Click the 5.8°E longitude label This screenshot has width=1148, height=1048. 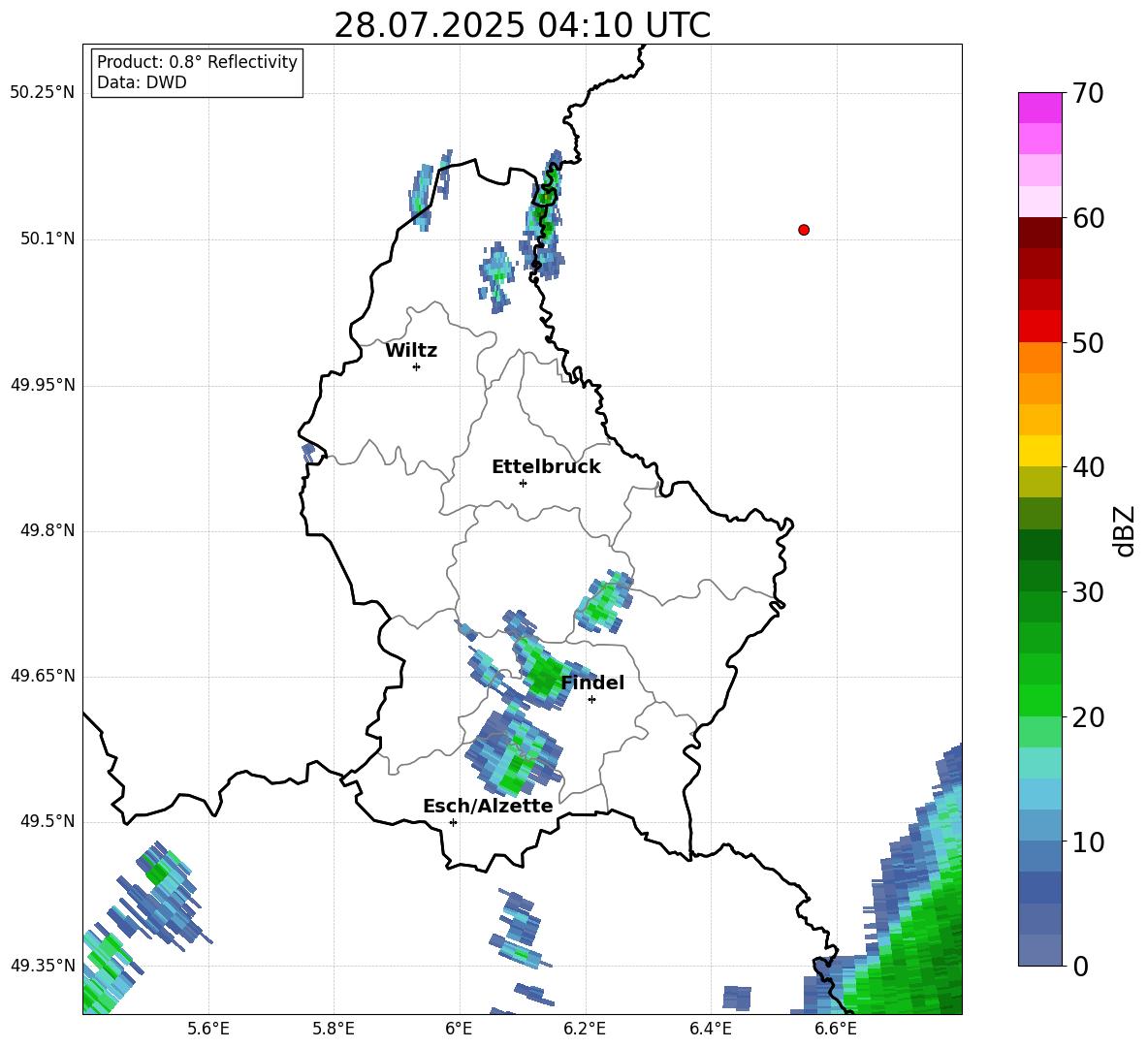[x=334, y=1029]
